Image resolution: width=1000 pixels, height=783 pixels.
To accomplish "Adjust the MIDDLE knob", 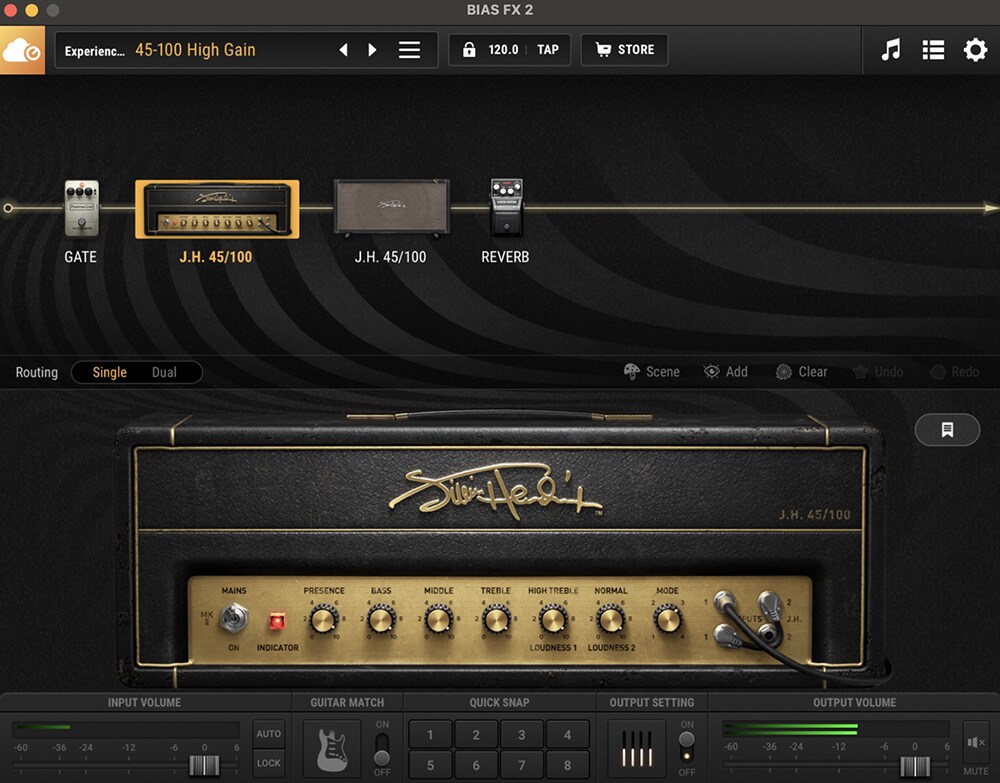I will click(x=438, y=619).
